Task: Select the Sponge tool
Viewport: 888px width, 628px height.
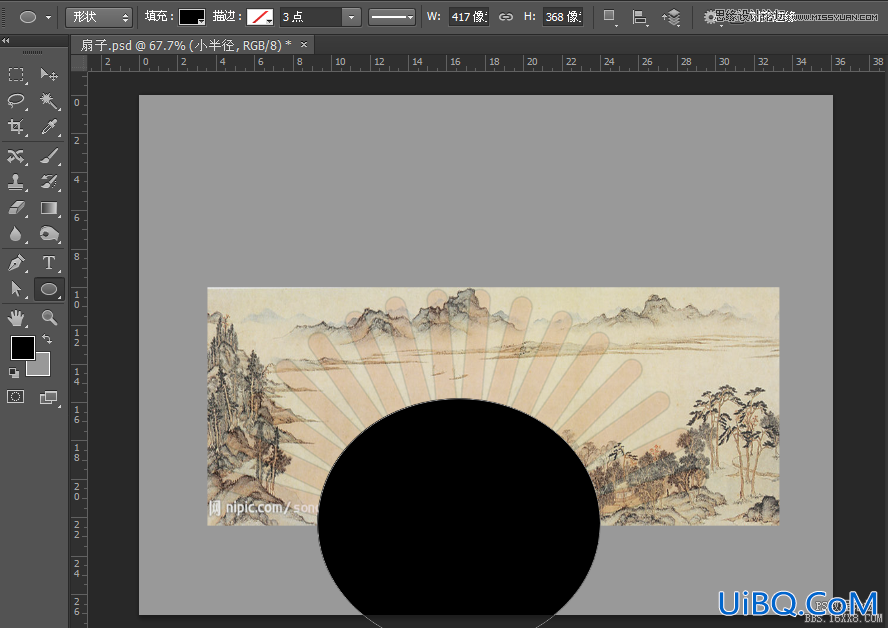Action: tap(49, 234)
